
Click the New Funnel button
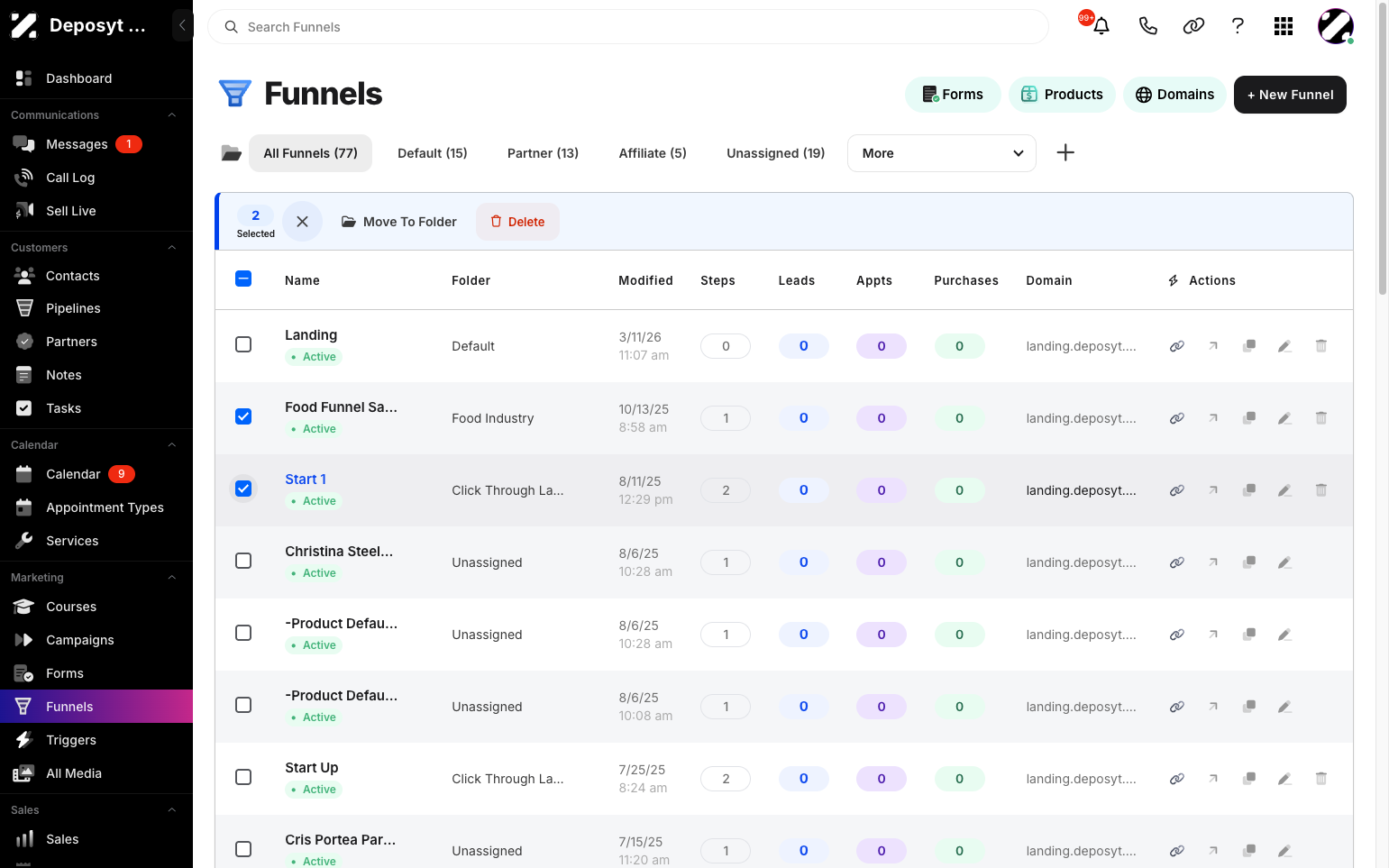point(1290,95)
